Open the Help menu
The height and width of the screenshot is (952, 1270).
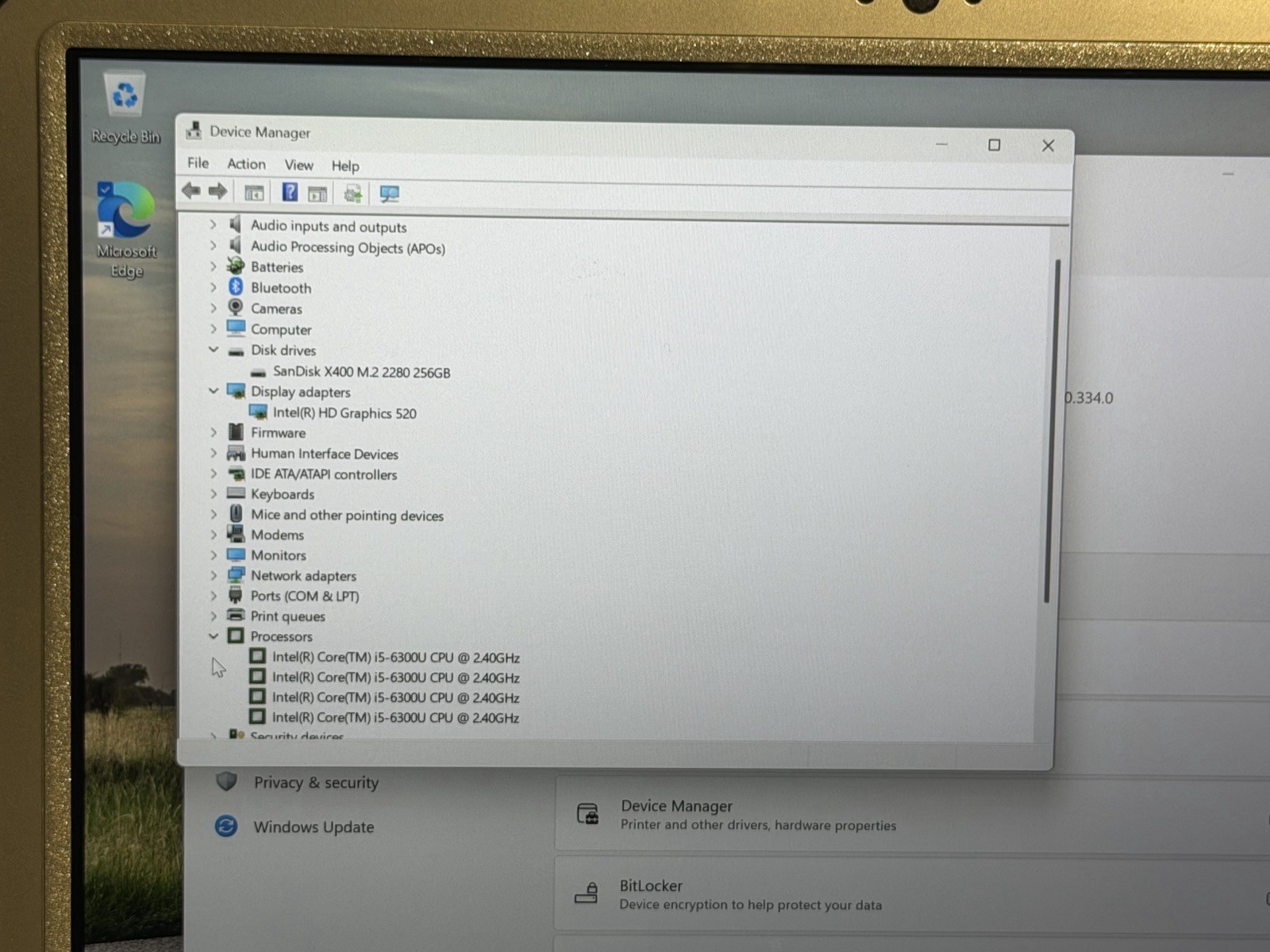(x=345, y=165)
